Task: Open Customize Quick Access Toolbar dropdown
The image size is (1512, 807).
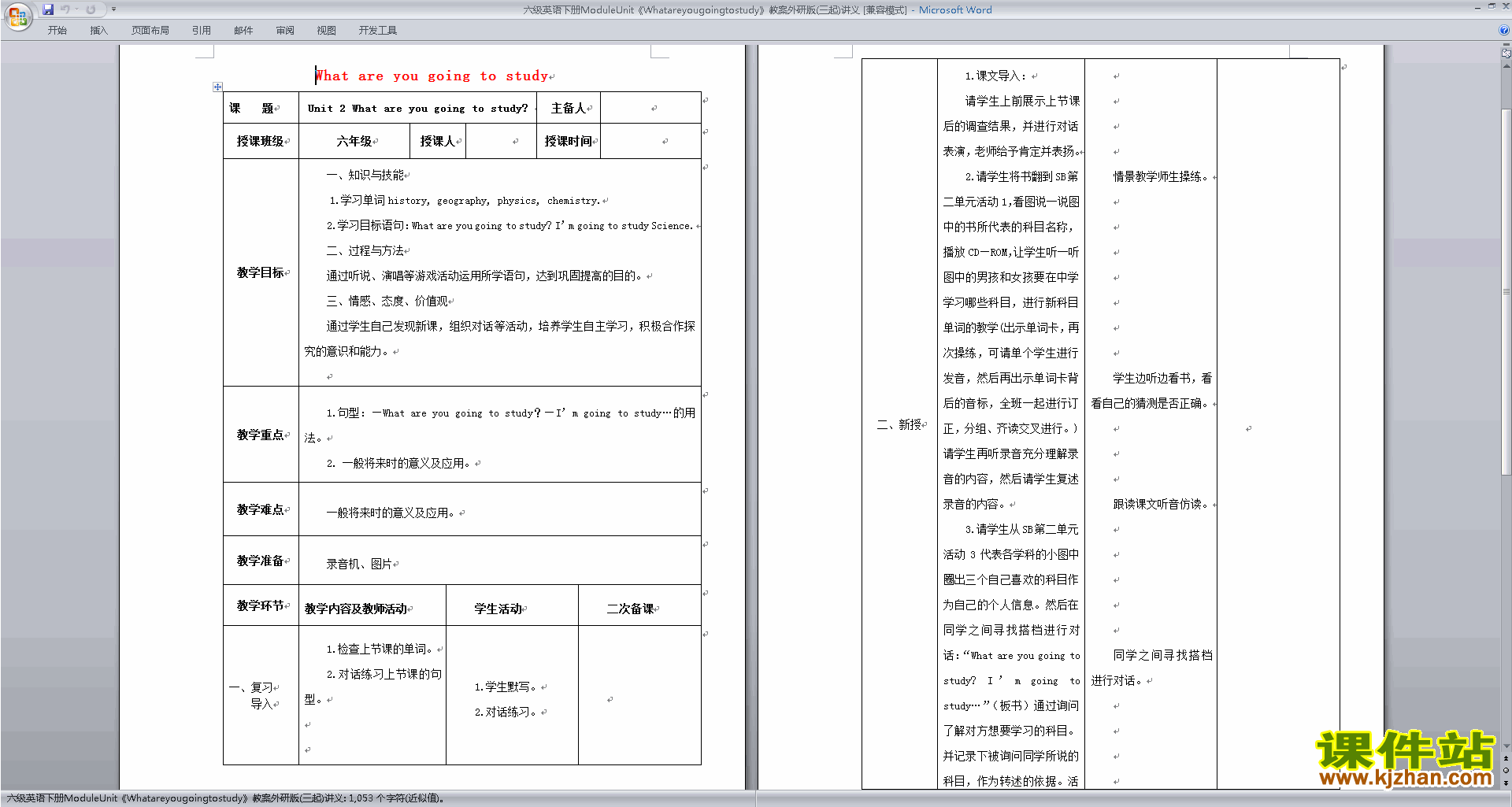Action: pyautogui.click(x=113, y=9)
